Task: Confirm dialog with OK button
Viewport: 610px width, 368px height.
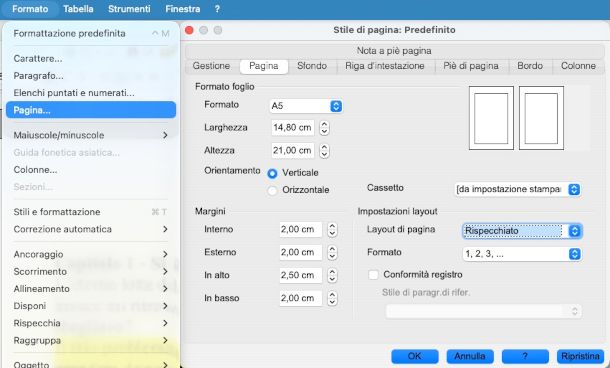Action: click(415, 356)
